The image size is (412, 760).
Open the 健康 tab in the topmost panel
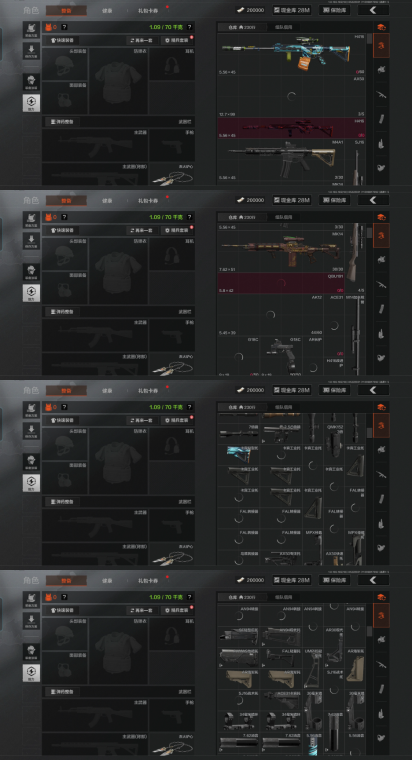(107, 10)
